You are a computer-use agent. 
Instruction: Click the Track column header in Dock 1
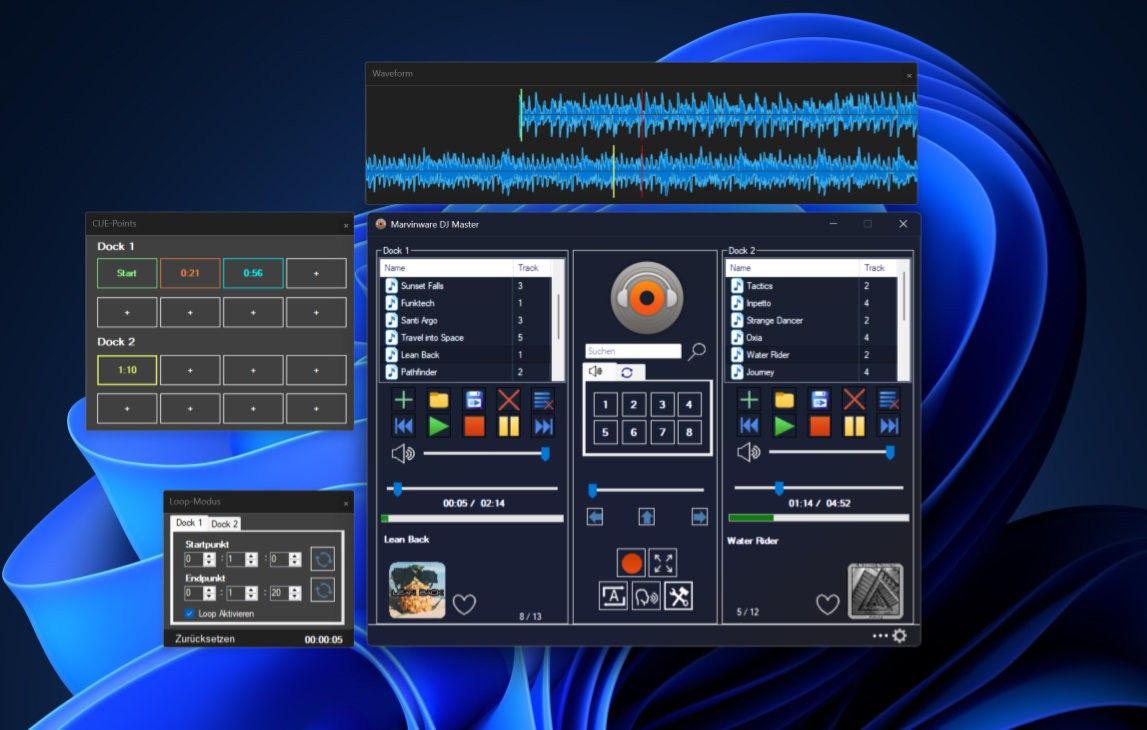530,268
